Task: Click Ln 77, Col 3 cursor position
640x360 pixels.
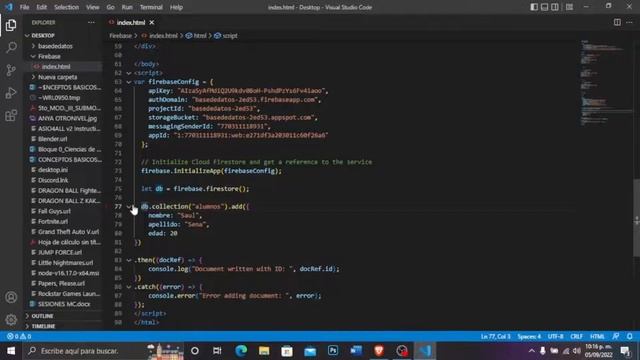Action: [x=496, y=336]
